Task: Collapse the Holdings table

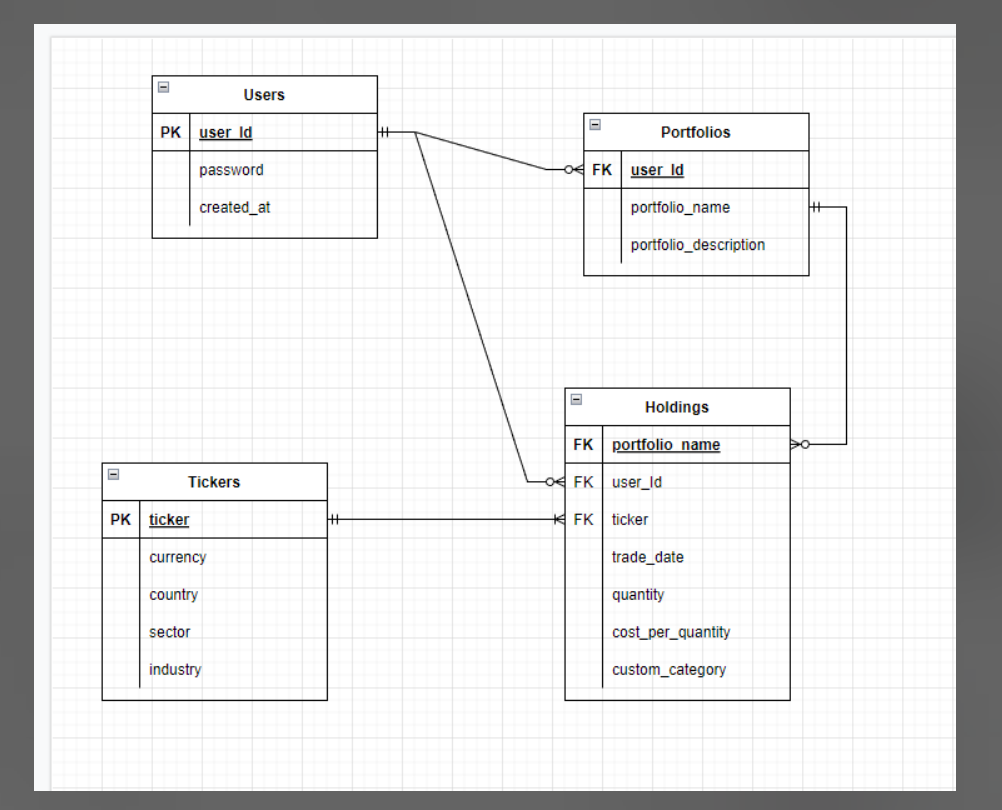Action: 576,399
